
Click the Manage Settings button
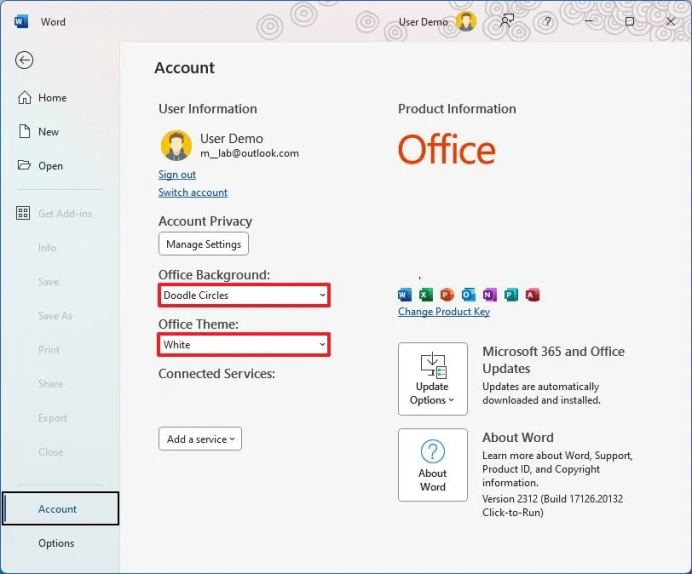[x=203, y=244]
